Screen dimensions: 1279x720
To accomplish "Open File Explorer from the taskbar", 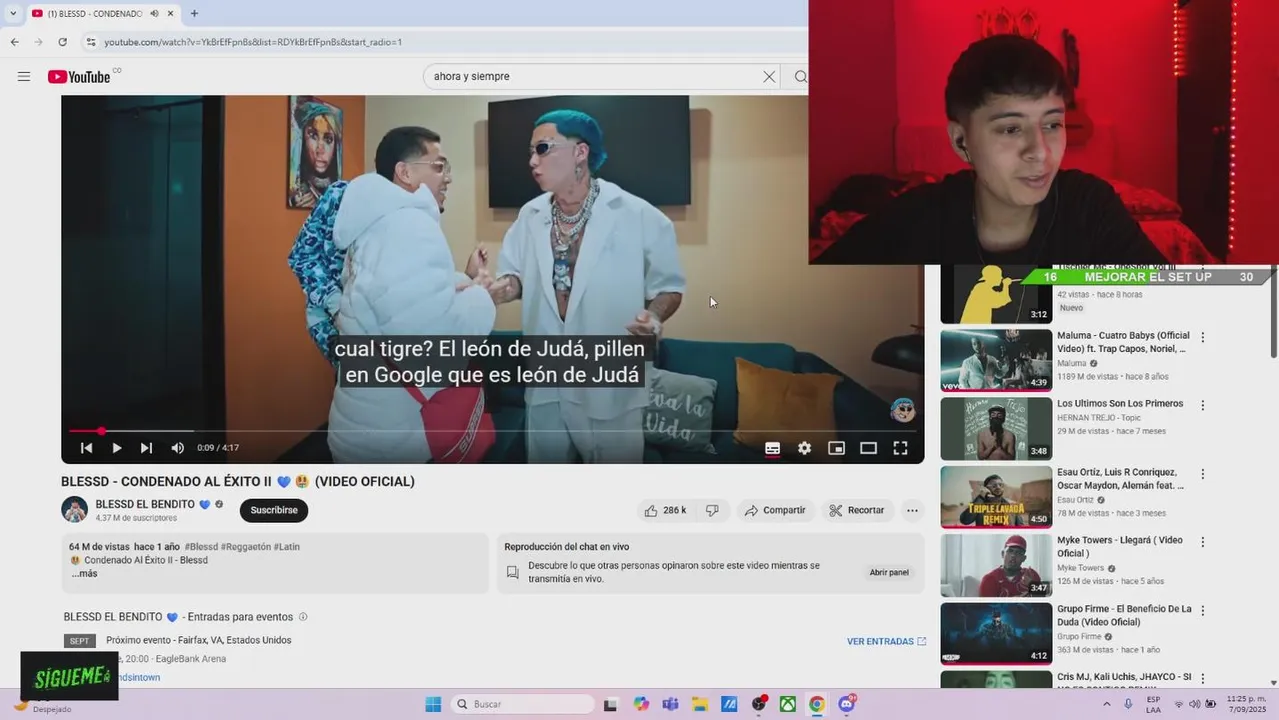I will coord(700,704).
